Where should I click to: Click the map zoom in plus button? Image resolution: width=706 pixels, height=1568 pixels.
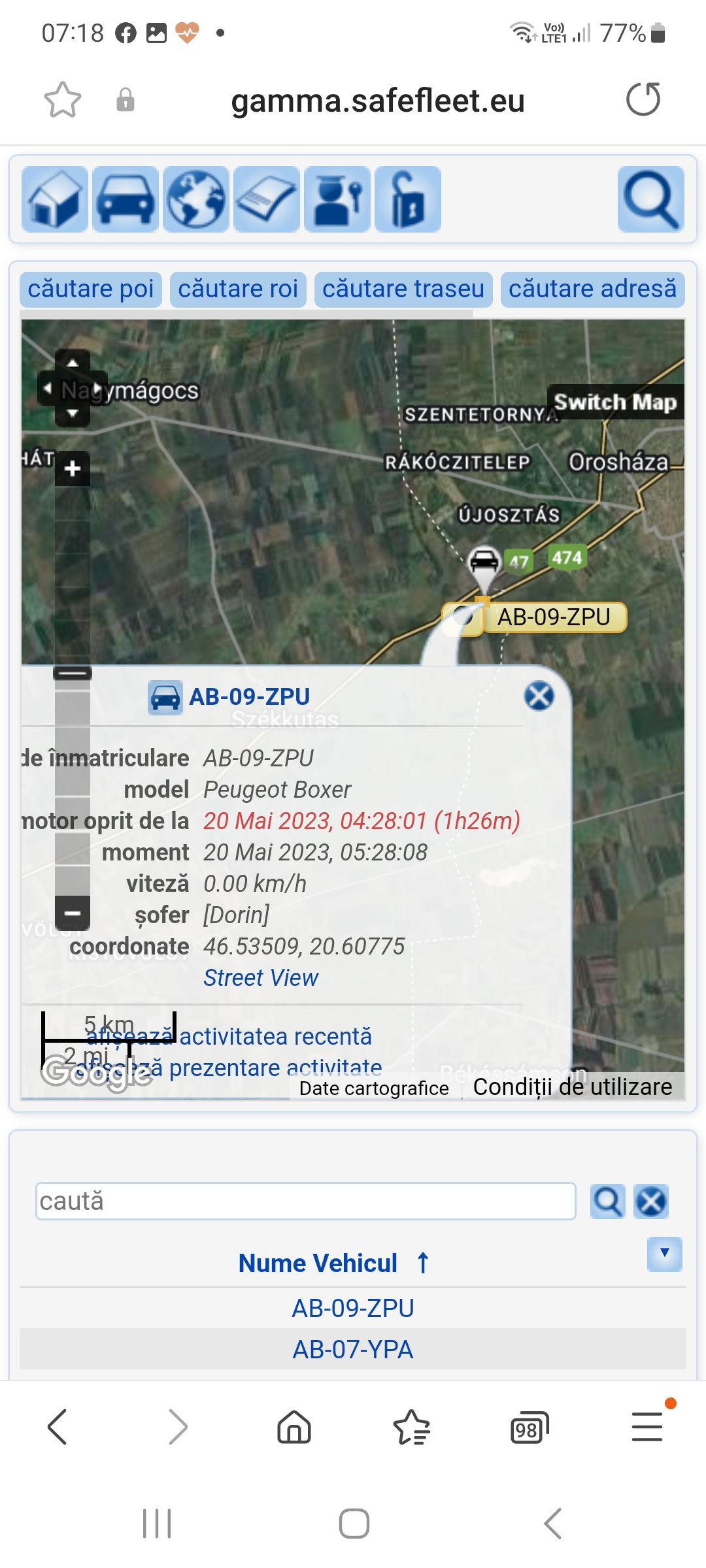73,468
